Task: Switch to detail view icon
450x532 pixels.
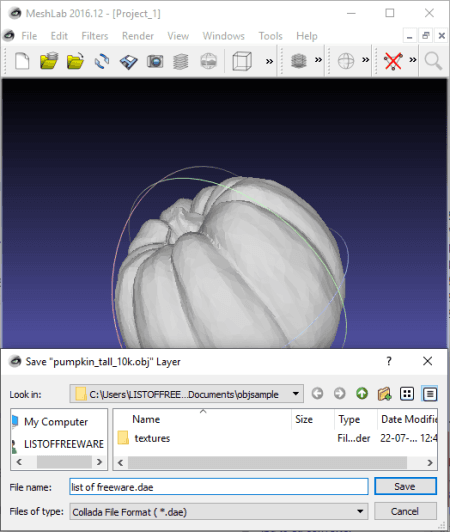Action: click(x=429, y=394)
